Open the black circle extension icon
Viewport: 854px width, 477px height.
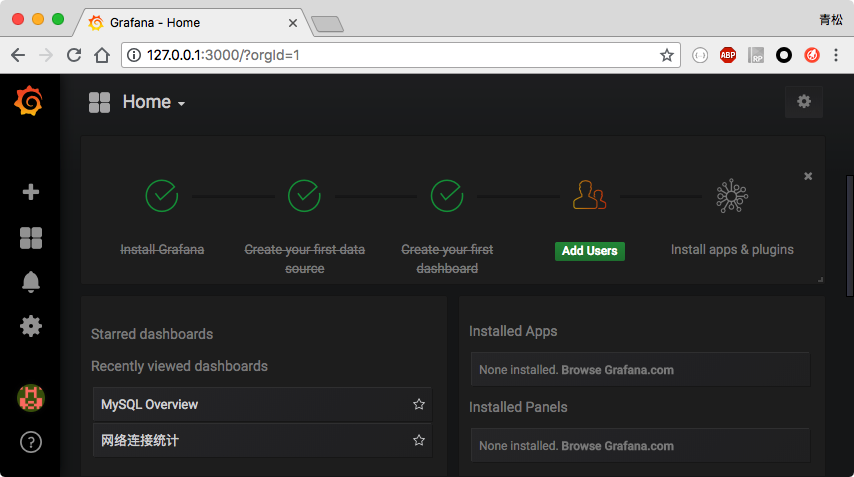784,55
